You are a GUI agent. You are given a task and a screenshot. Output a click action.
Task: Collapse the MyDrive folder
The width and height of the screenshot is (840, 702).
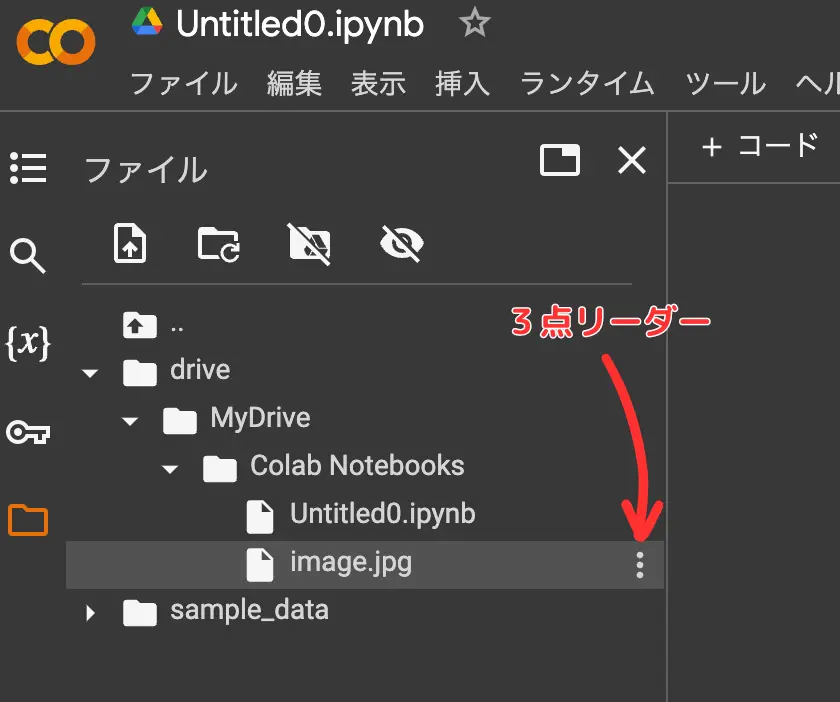130,421
